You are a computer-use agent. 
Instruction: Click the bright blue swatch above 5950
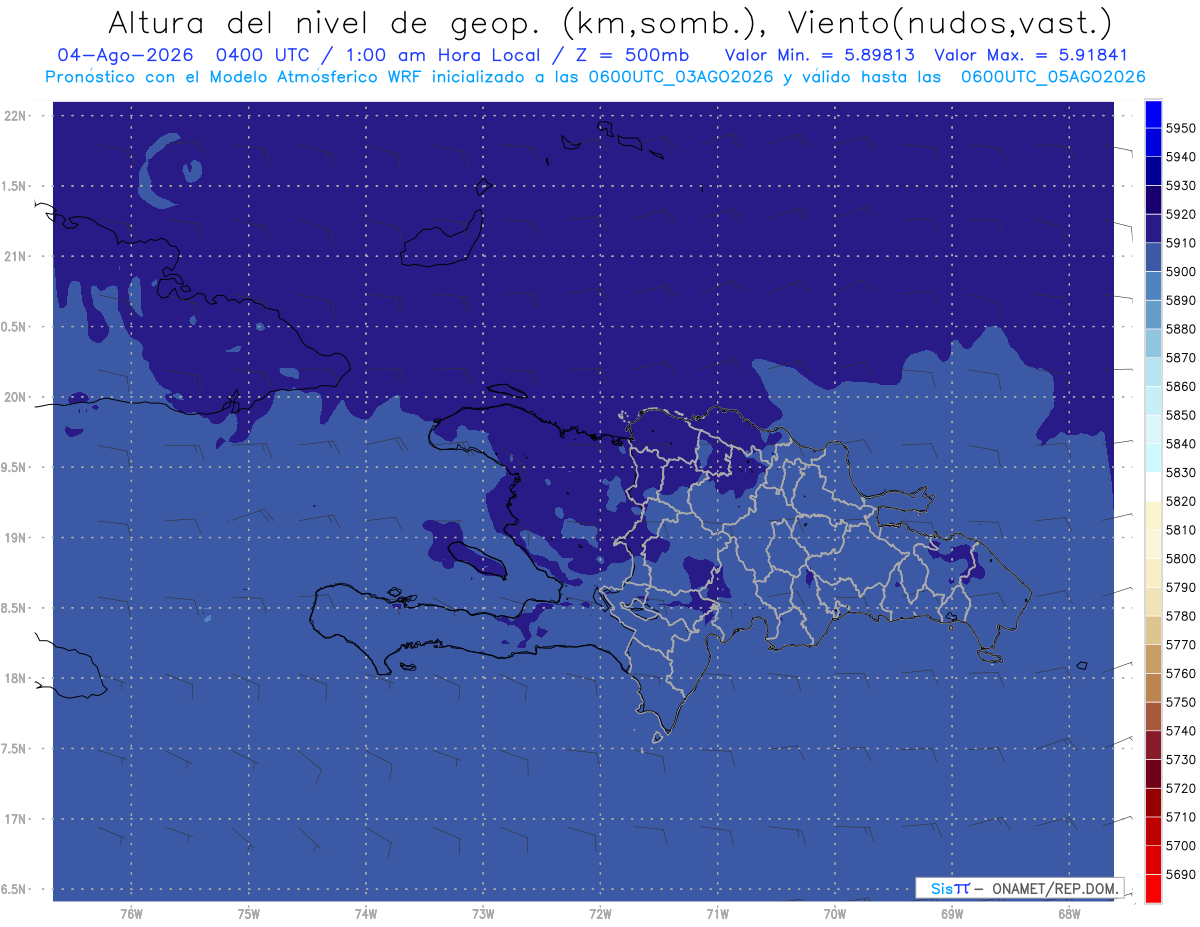1152,114
